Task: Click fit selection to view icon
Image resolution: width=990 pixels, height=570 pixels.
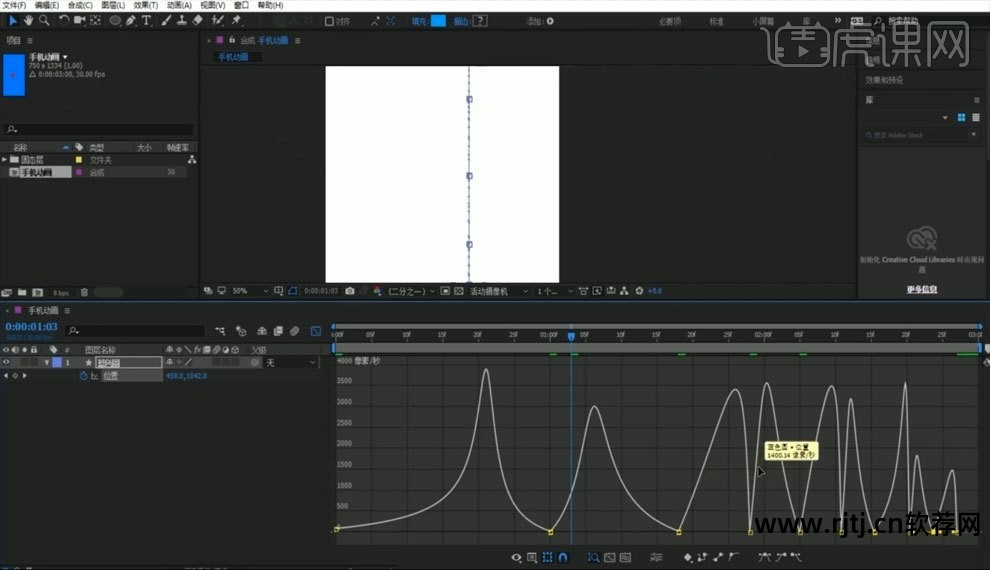Action: 609,557
